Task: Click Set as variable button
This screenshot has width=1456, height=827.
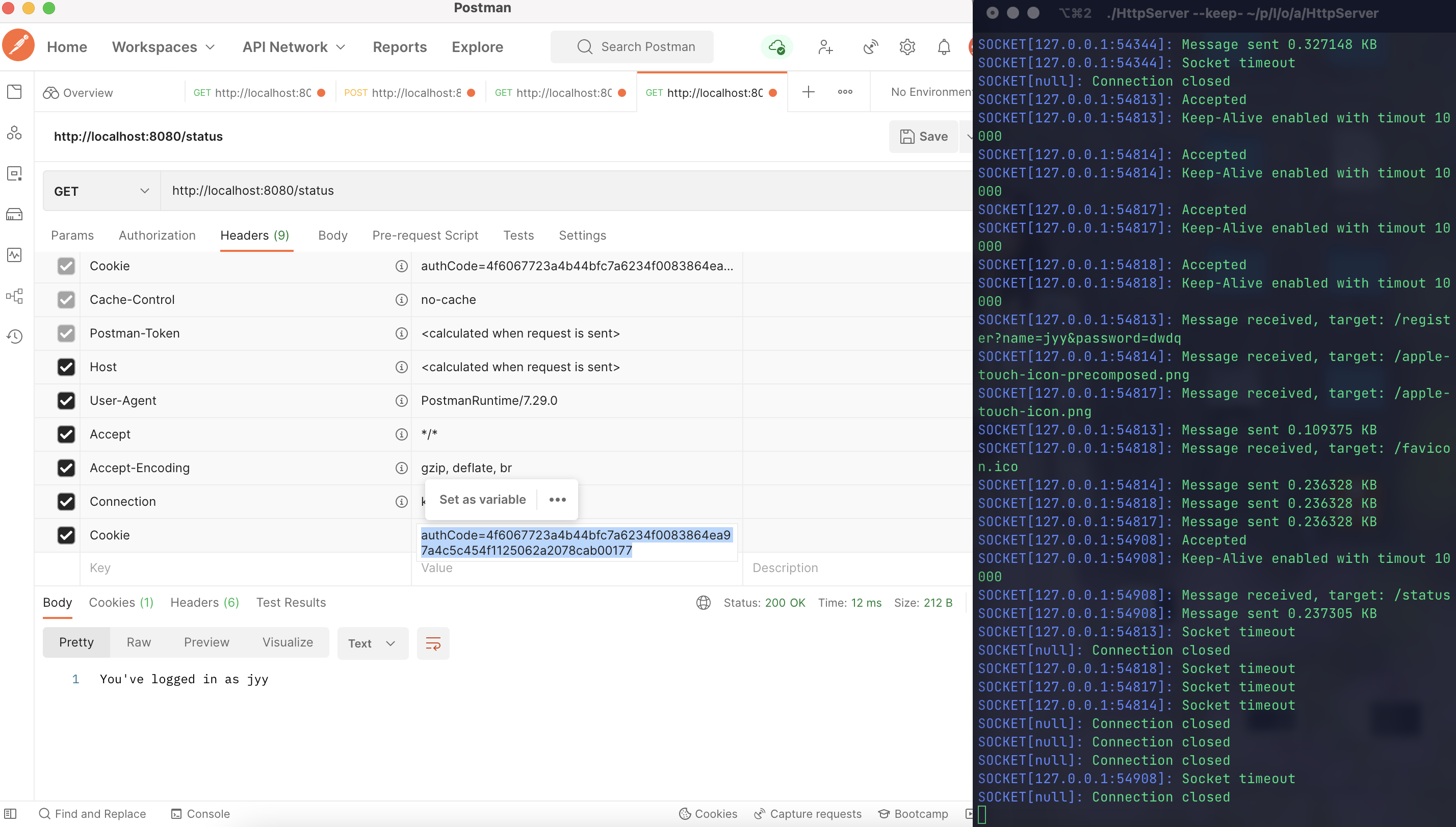Action: (x=482, y=500)
